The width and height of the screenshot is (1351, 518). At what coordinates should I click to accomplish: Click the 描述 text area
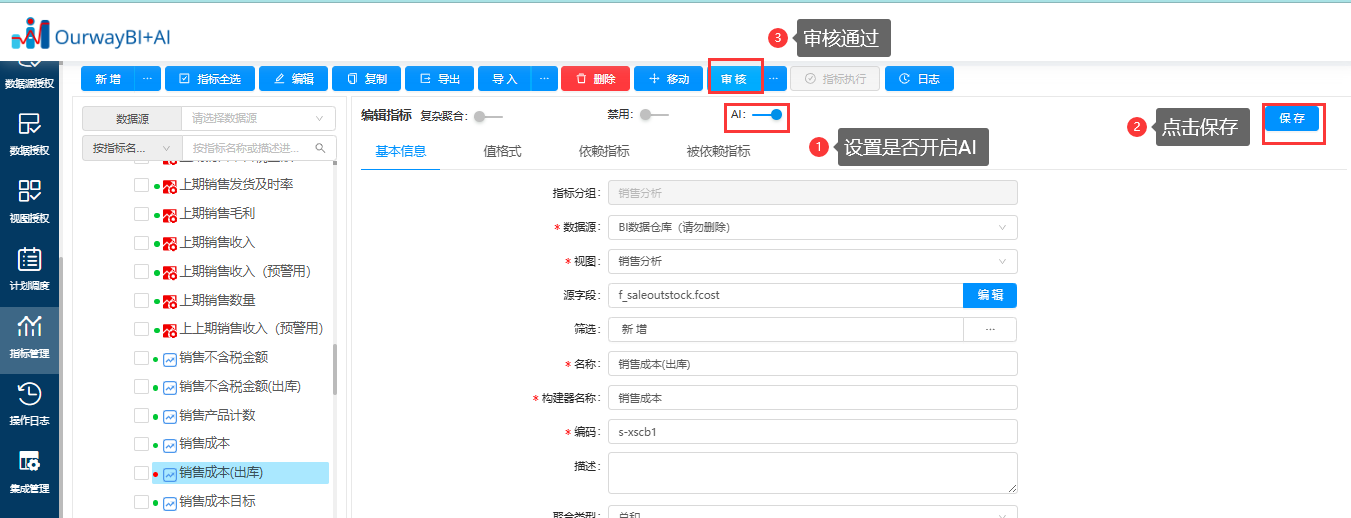pyautogui.click(x=812, y=472)
